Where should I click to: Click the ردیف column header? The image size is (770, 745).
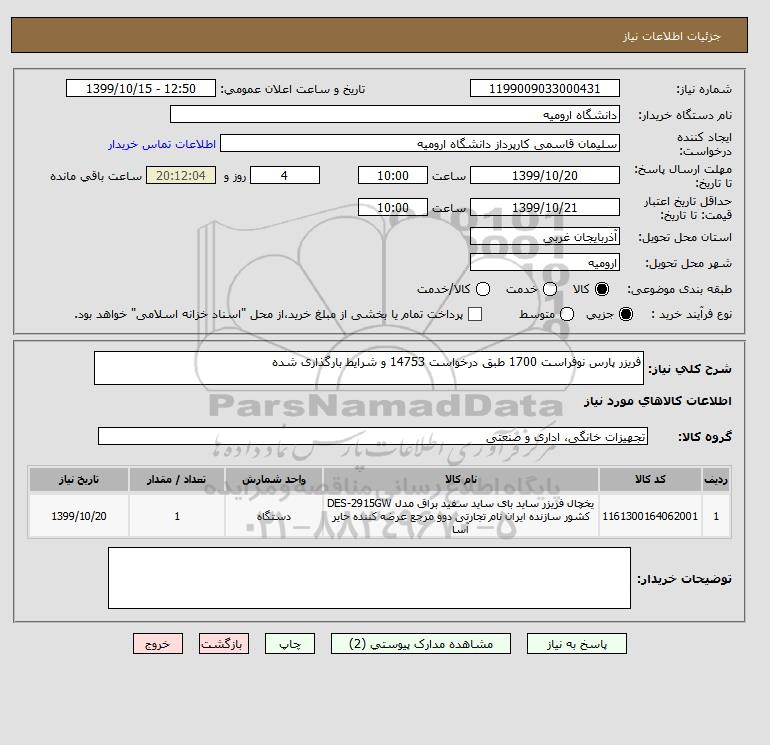[716, 479]
